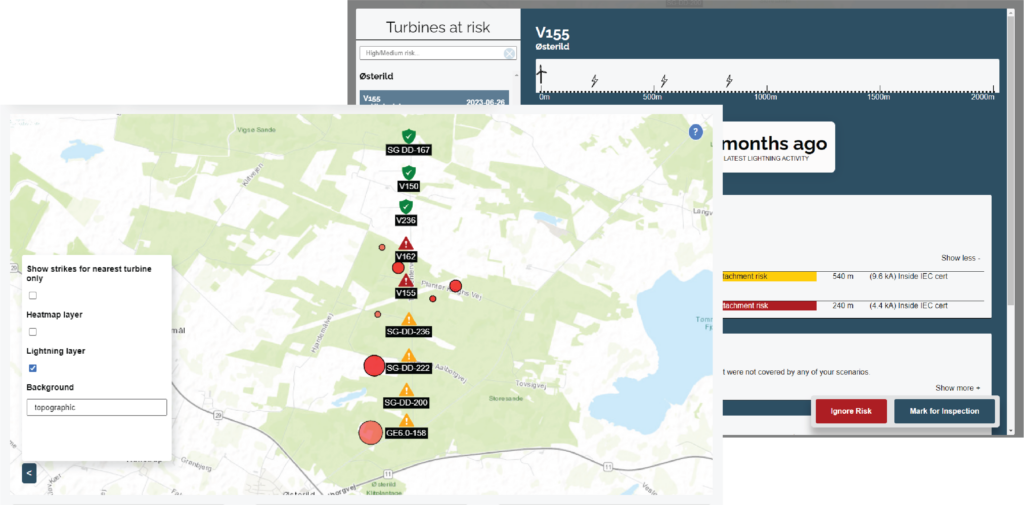Enable show strikes for nearest turbine only
Image resolution: width=1024 pixels, height=505 pixels.
(x=33, y=295)
